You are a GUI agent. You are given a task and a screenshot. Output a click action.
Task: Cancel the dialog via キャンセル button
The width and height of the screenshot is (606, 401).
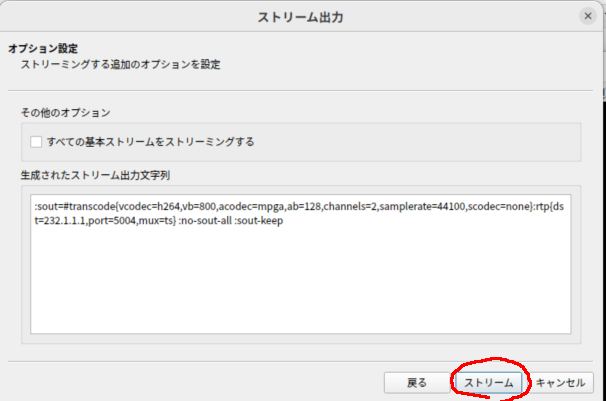pyautogui.click(x=560, y=382)
